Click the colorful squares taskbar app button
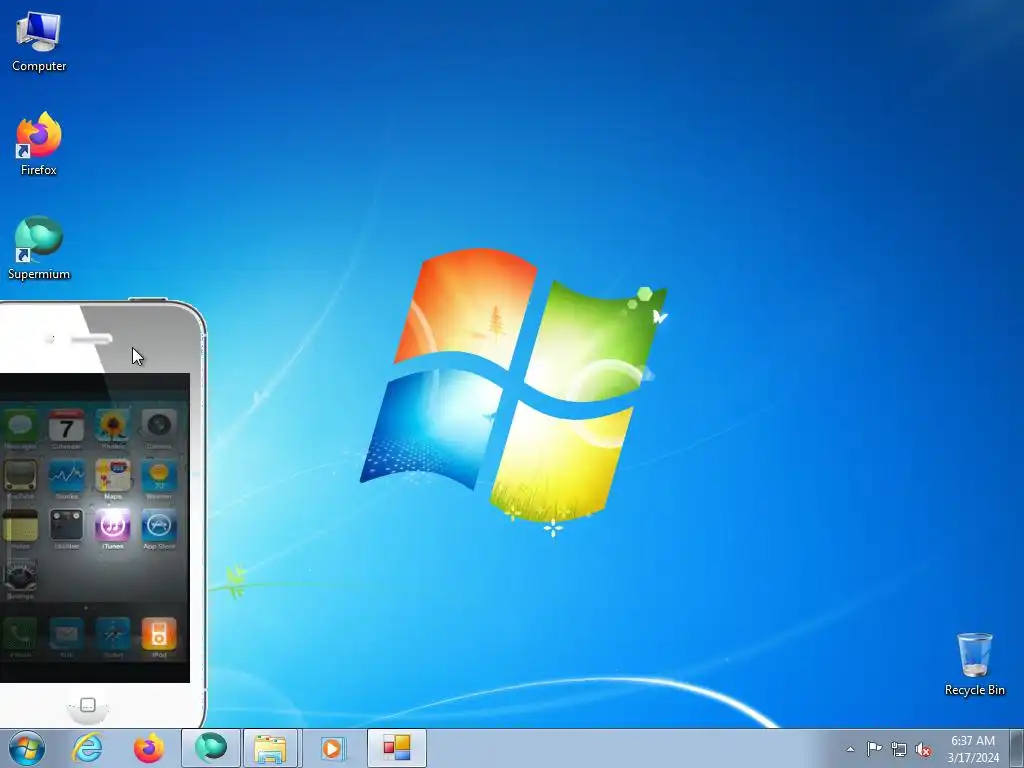The height and width of the screenshot is (768, 1024). pyautogui.click(x=396, y=748)
